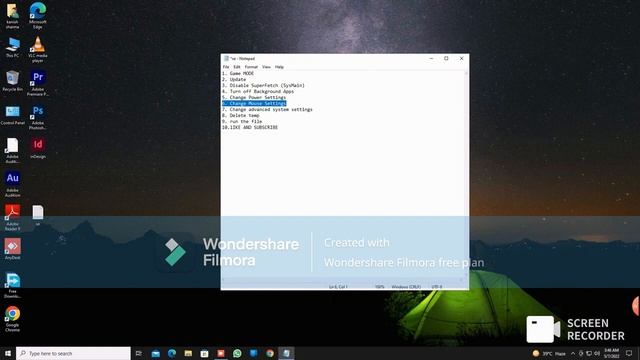Click the 'run the file' line

click(242, 122)
